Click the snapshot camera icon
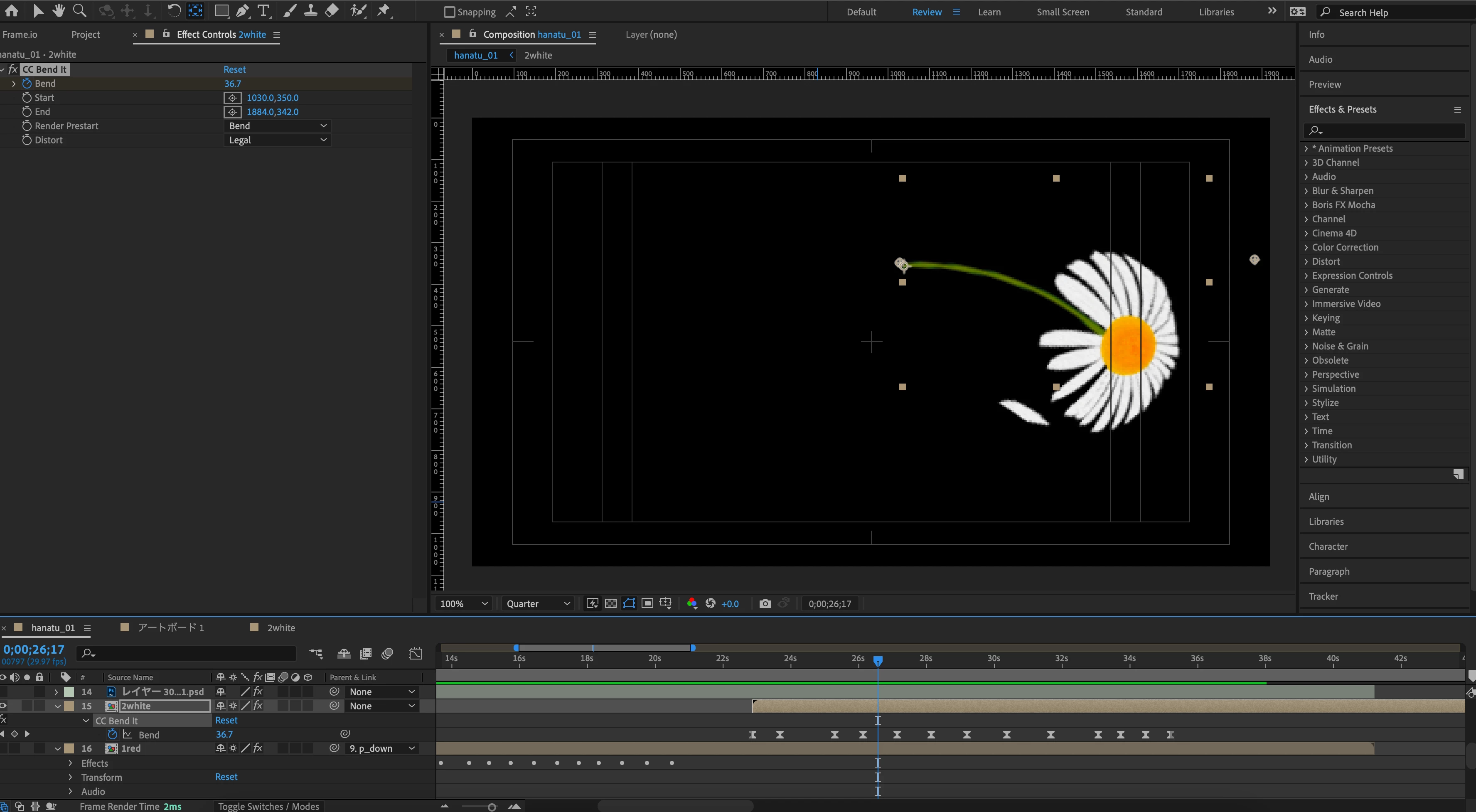This screenshot has height=812, width=1476. tap(764, 603)
